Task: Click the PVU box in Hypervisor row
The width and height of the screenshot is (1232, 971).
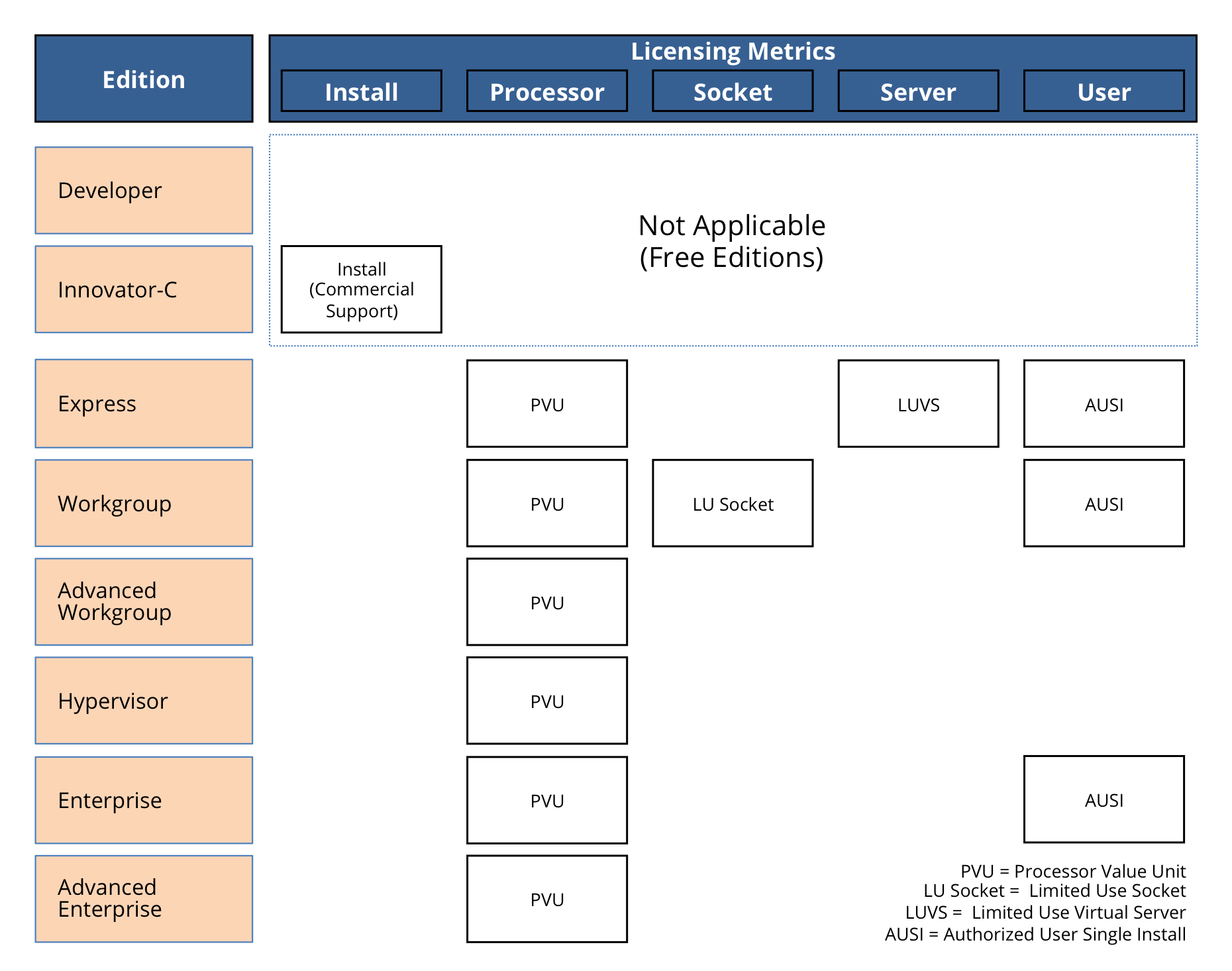Action: (x=546, y=701)
